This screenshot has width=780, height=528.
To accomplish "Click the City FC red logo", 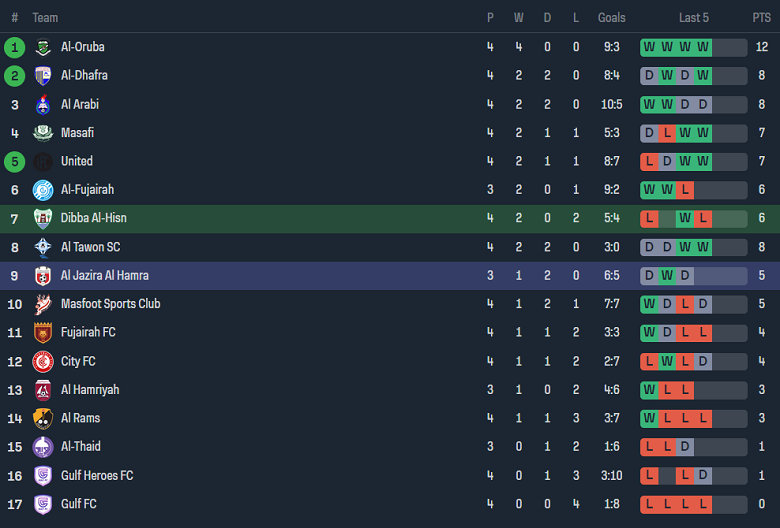I will pyautogui.click(x=43, y=361).
